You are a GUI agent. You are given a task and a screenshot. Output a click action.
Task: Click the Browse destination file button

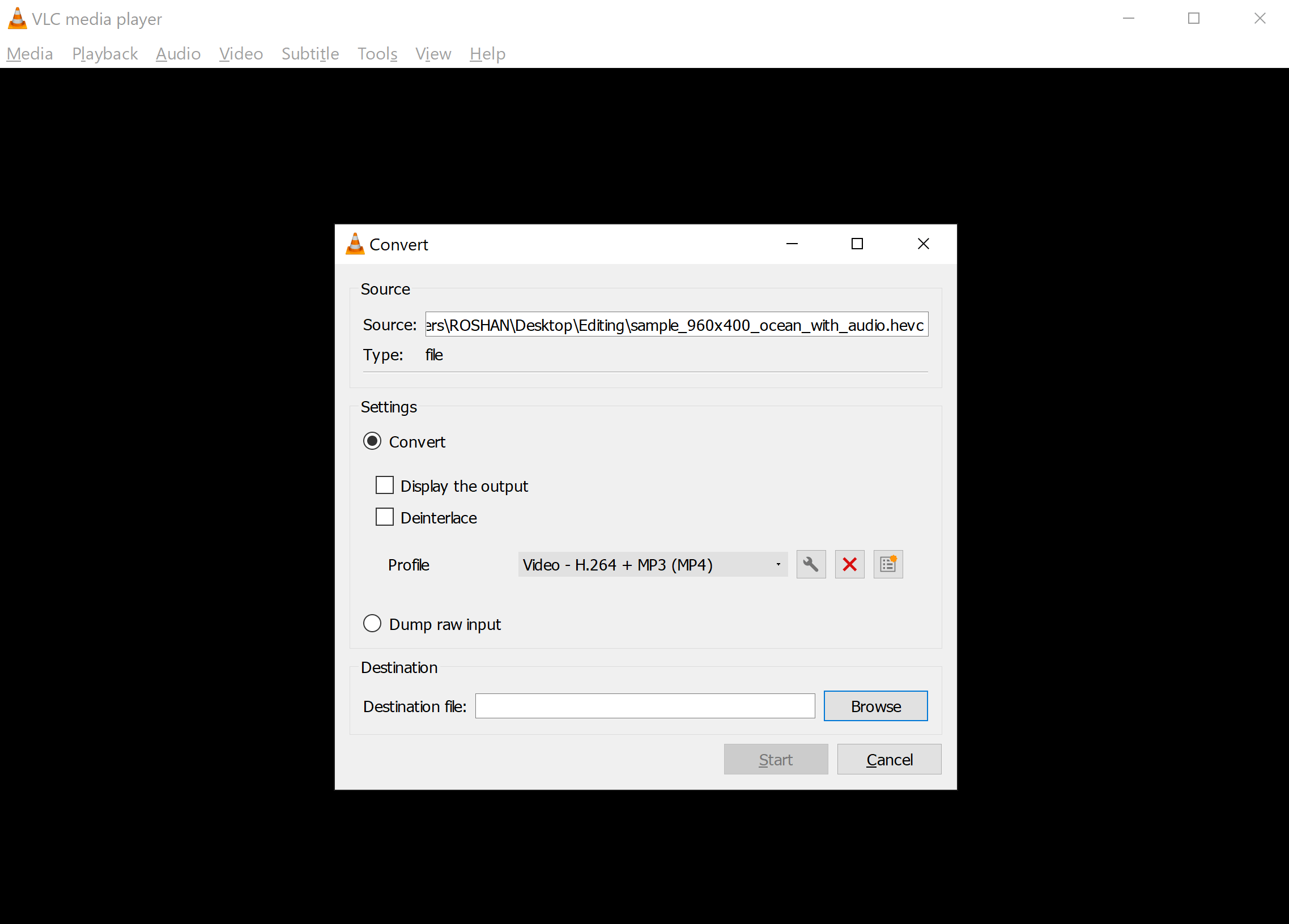(876, 706)
